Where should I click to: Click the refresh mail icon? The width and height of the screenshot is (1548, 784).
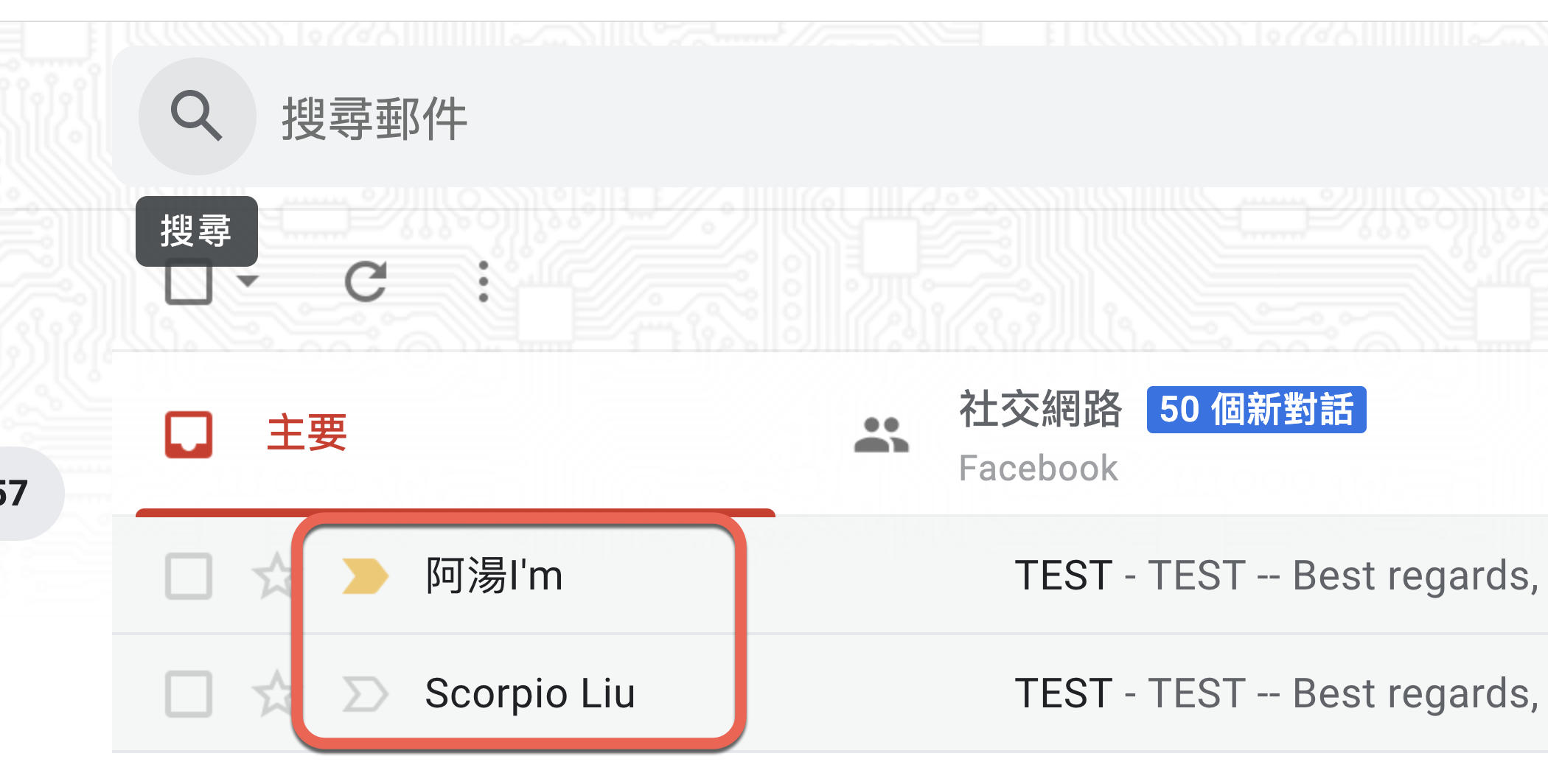(366, 281)
